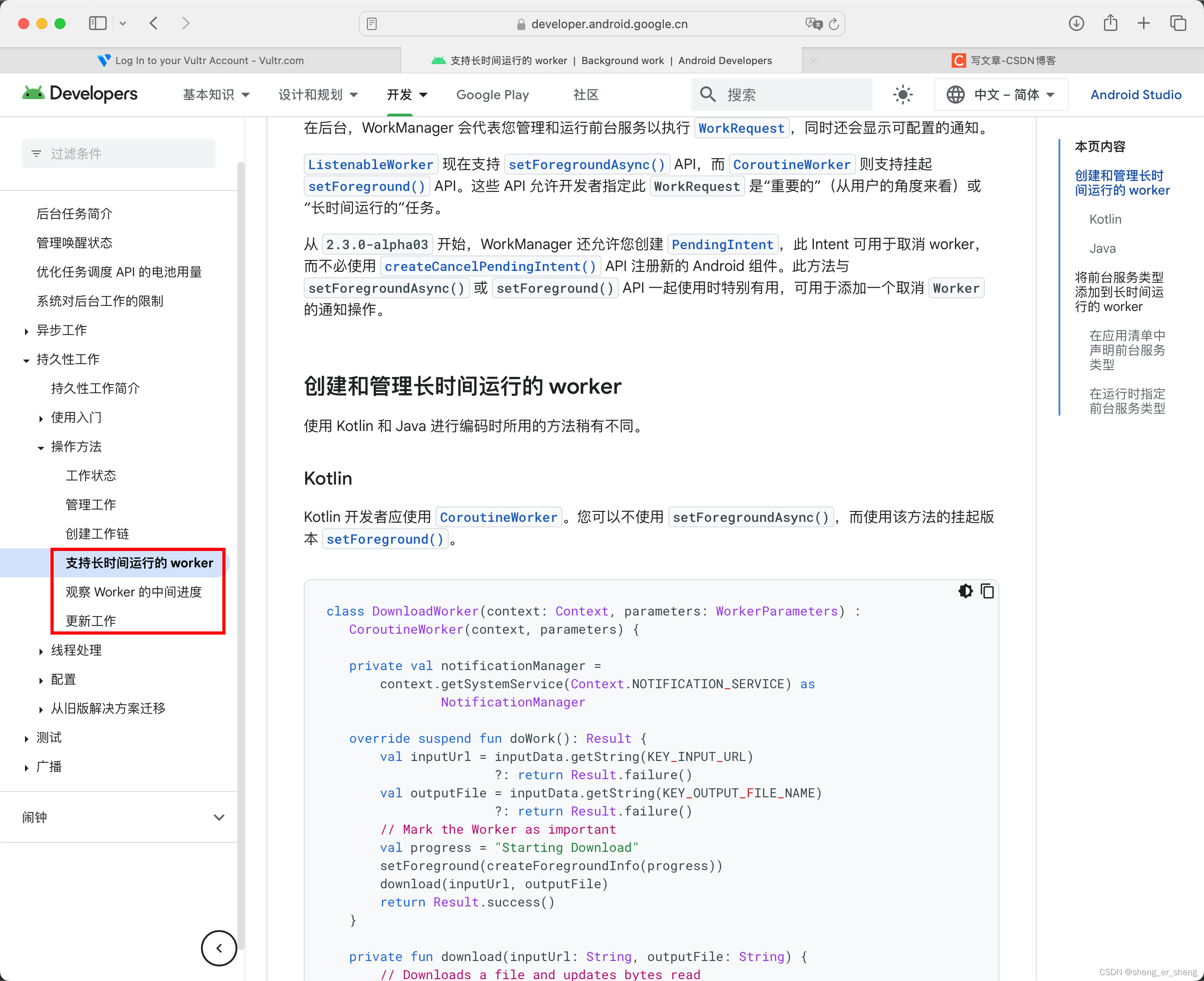The image size is (1204, 981).
Task: Select the Android Developers worker tab
Action: pyautogui.click(x=602, y=60)
